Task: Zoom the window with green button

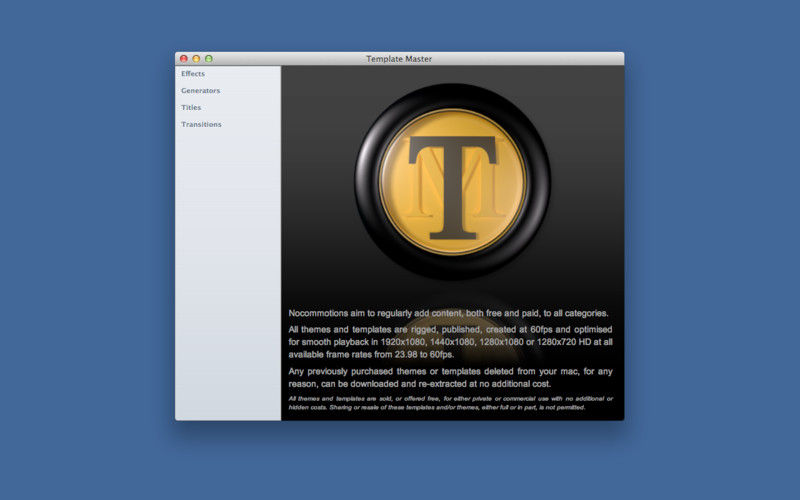Action: coord(209,59)
